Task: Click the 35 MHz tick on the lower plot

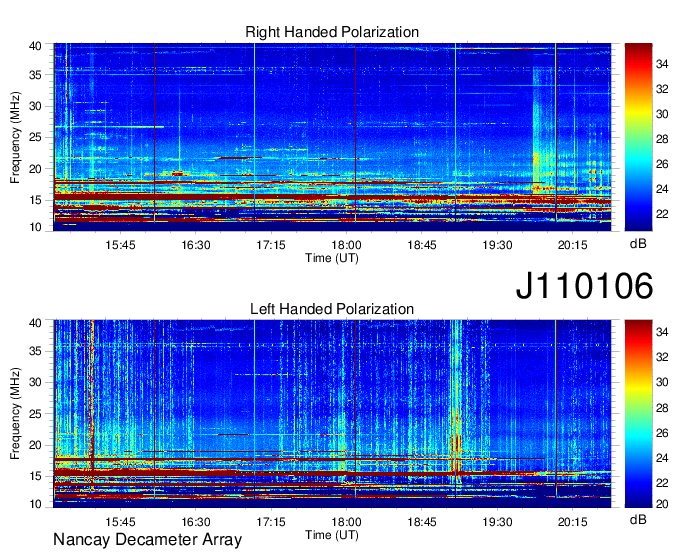Action: (36, 351)
